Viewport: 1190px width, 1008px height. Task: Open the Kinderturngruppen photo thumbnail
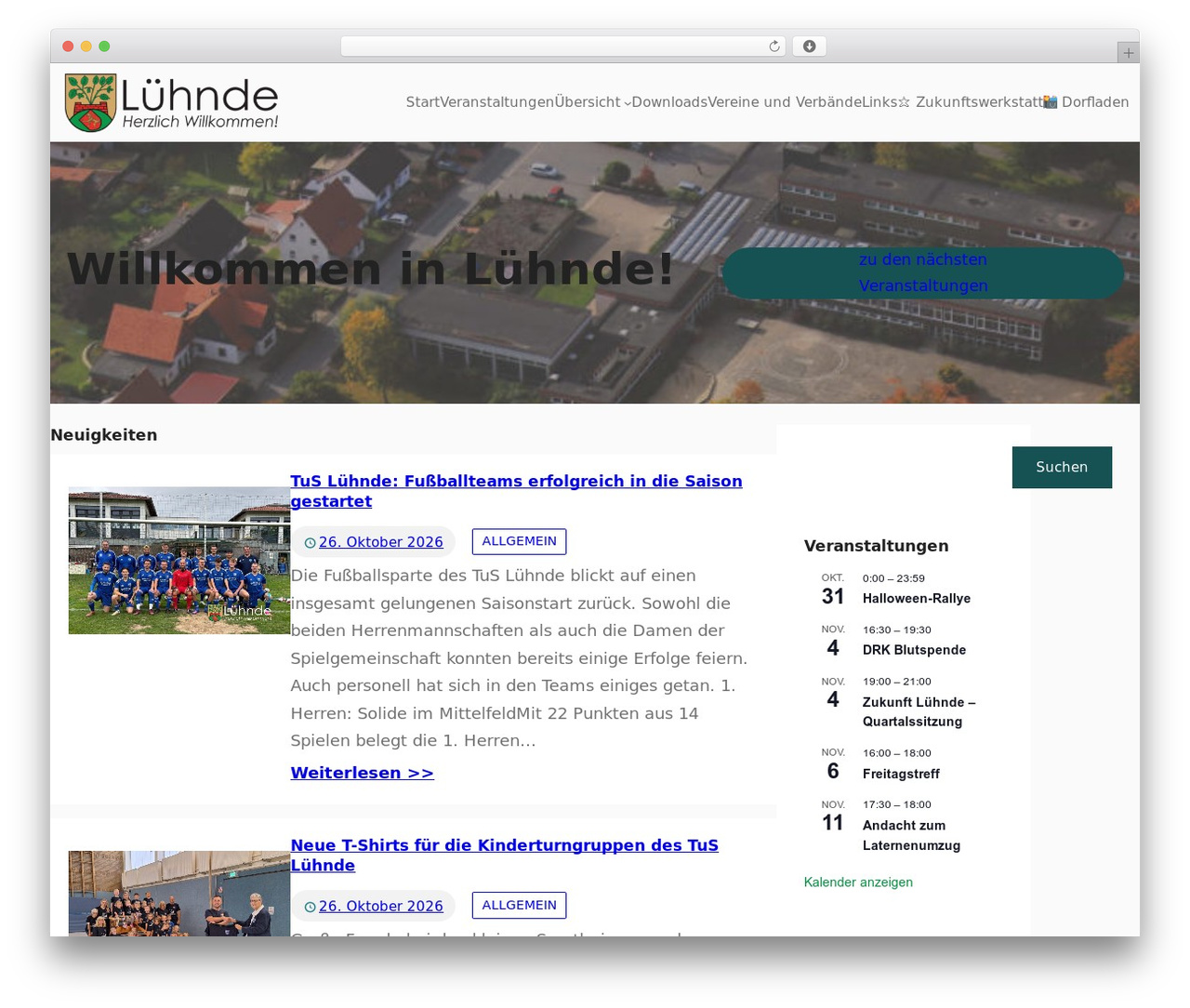point(179,894)
